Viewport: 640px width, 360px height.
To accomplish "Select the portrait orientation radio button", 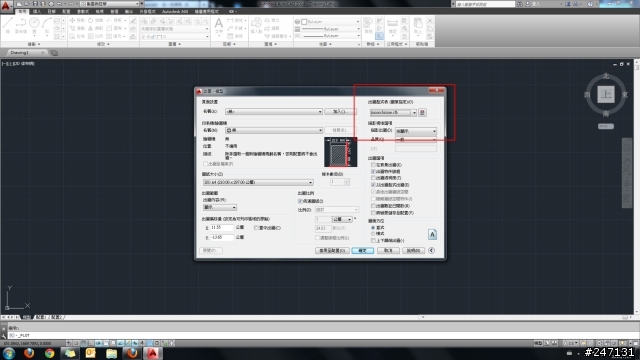I will (373, 227).
